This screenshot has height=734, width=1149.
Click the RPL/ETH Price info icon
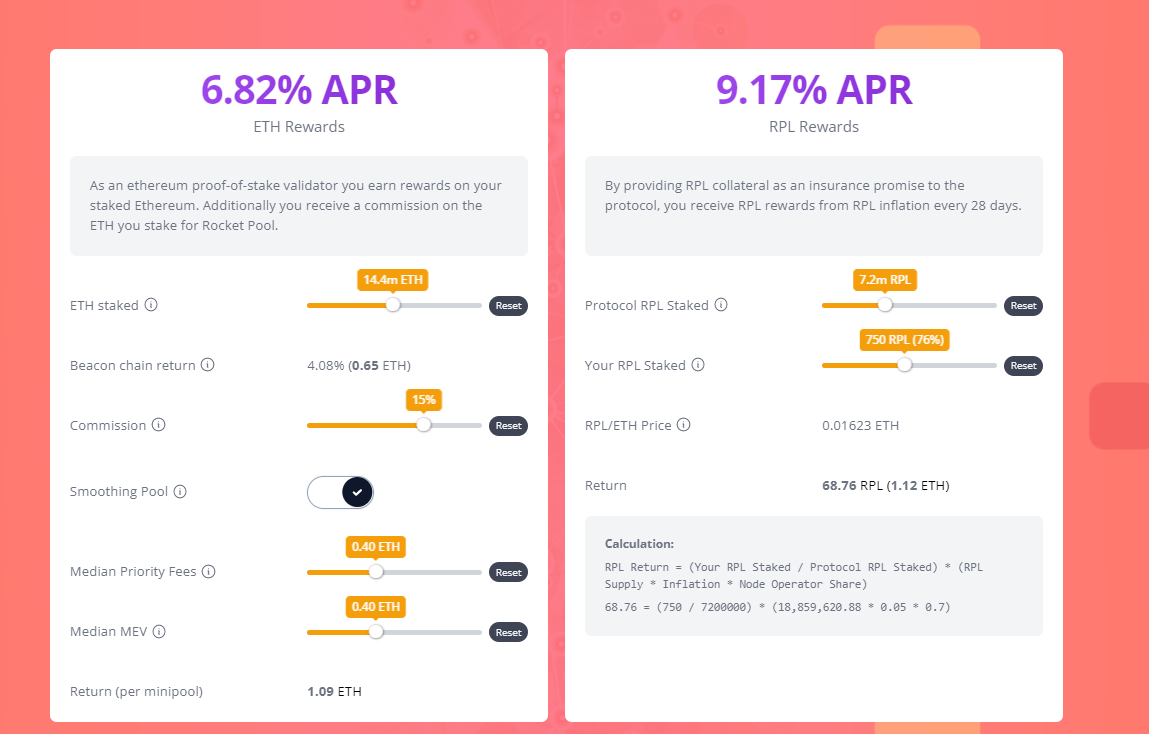(x=684, y=425)
